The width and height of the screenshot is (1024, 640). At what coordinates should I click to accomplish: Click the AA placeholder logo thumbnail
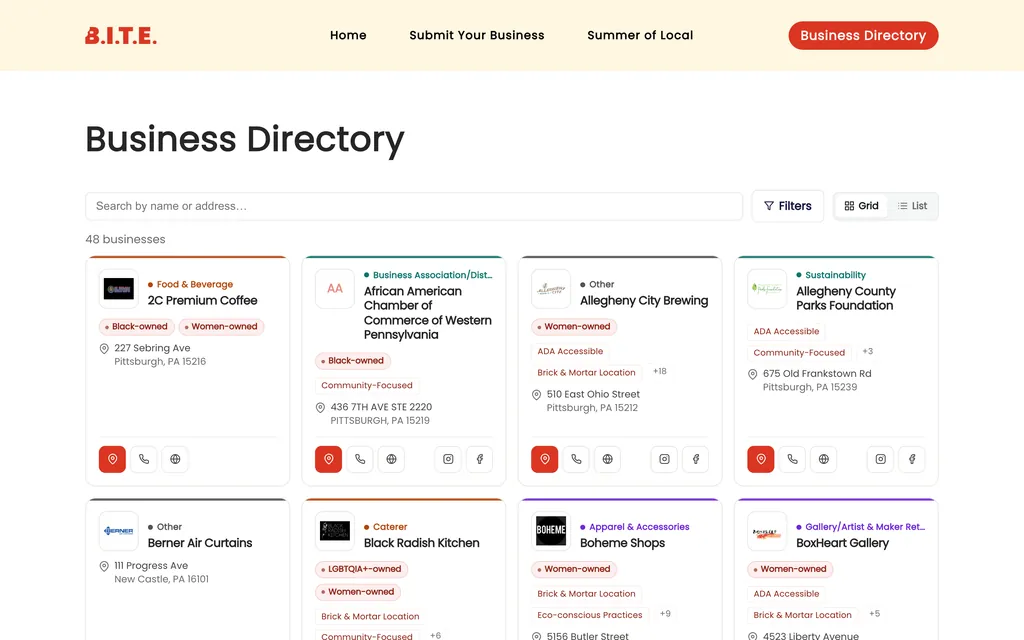(335, 289)
